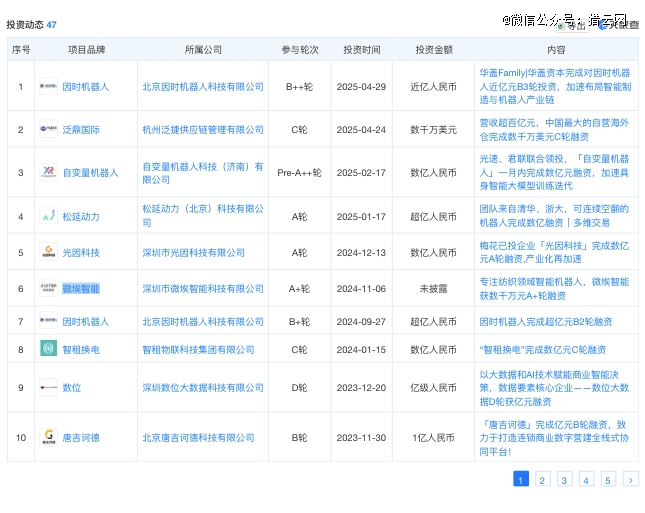Click the 松延动力 brand logo
Screen dimensions: 645x513
click(48, 216)
